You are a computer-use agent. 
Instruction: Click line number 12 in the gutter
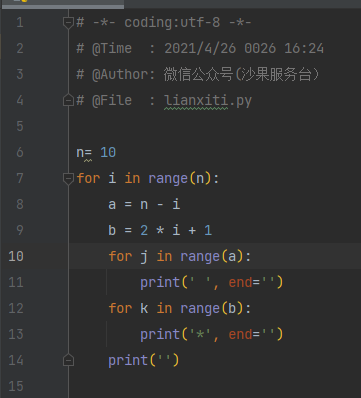[16, 308]
